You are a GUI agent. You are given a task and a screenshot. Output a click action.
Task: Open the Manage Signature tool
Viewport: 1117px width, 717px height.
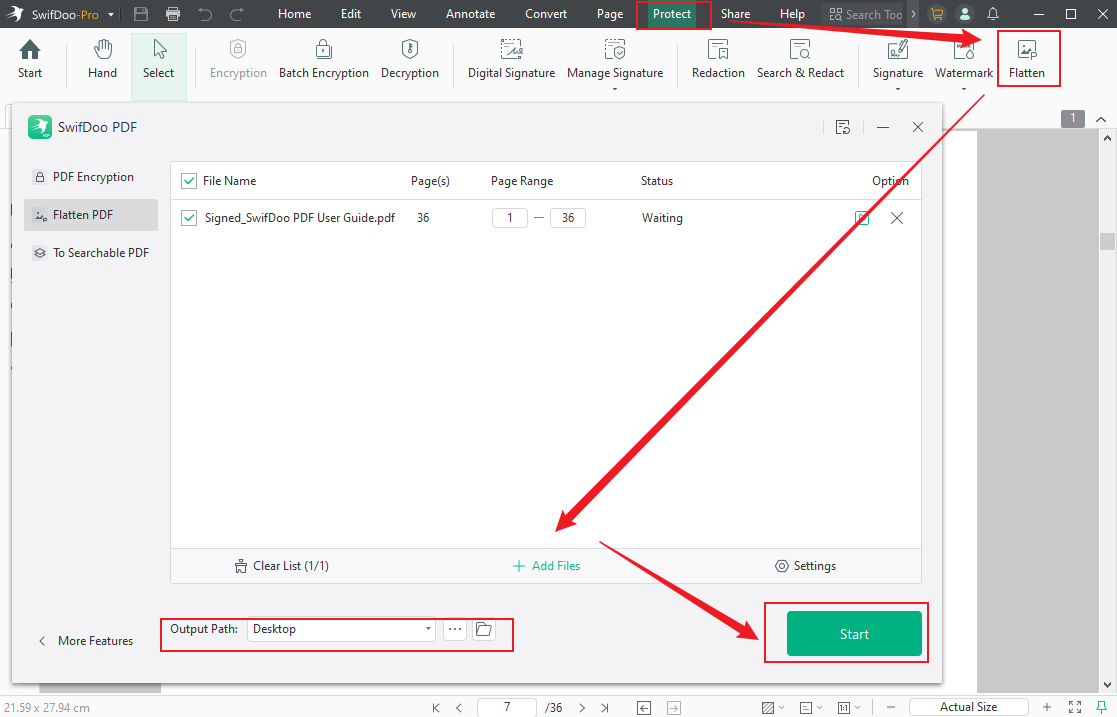pos(615,55)
